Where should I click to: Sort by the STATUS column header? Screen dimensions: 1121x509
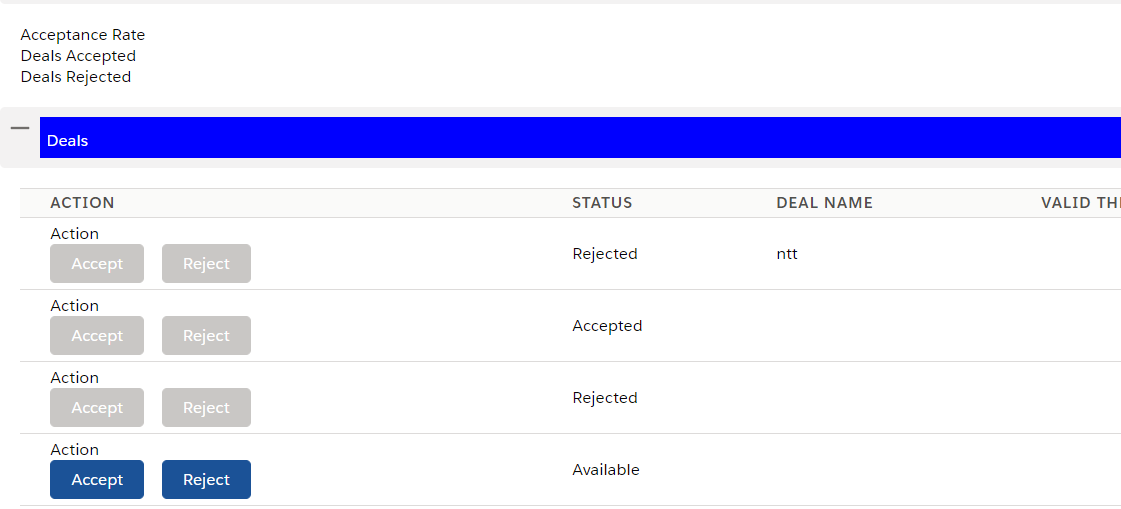coord(602,203)
